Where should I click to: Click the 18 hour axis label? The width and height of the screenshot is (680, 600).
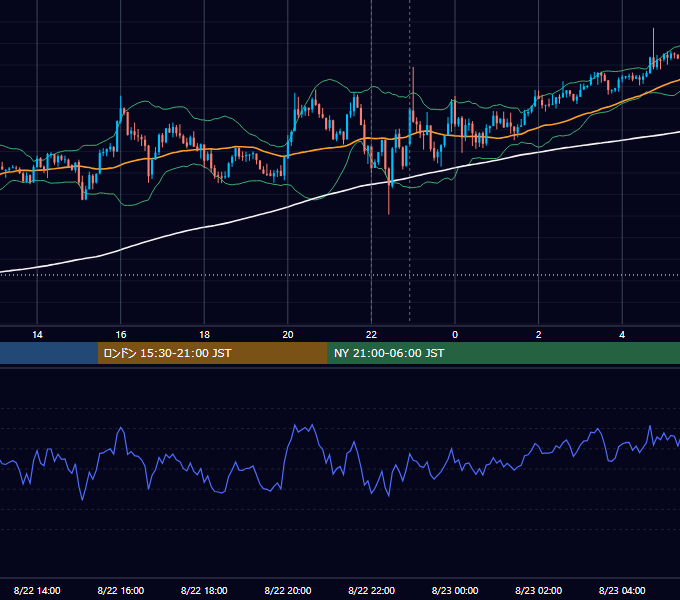[204, 335]
